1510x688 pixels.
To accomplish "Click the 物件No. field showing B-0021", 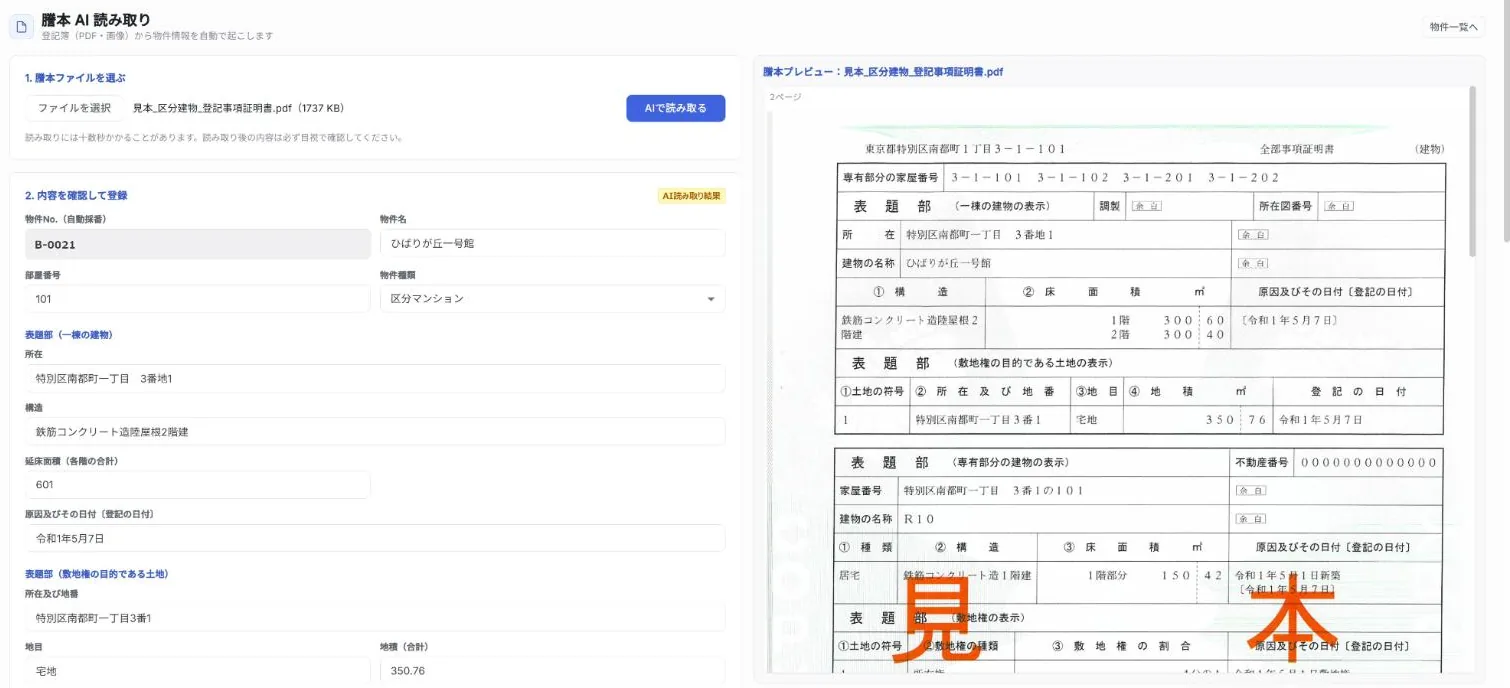I will [x=198, y=244].
